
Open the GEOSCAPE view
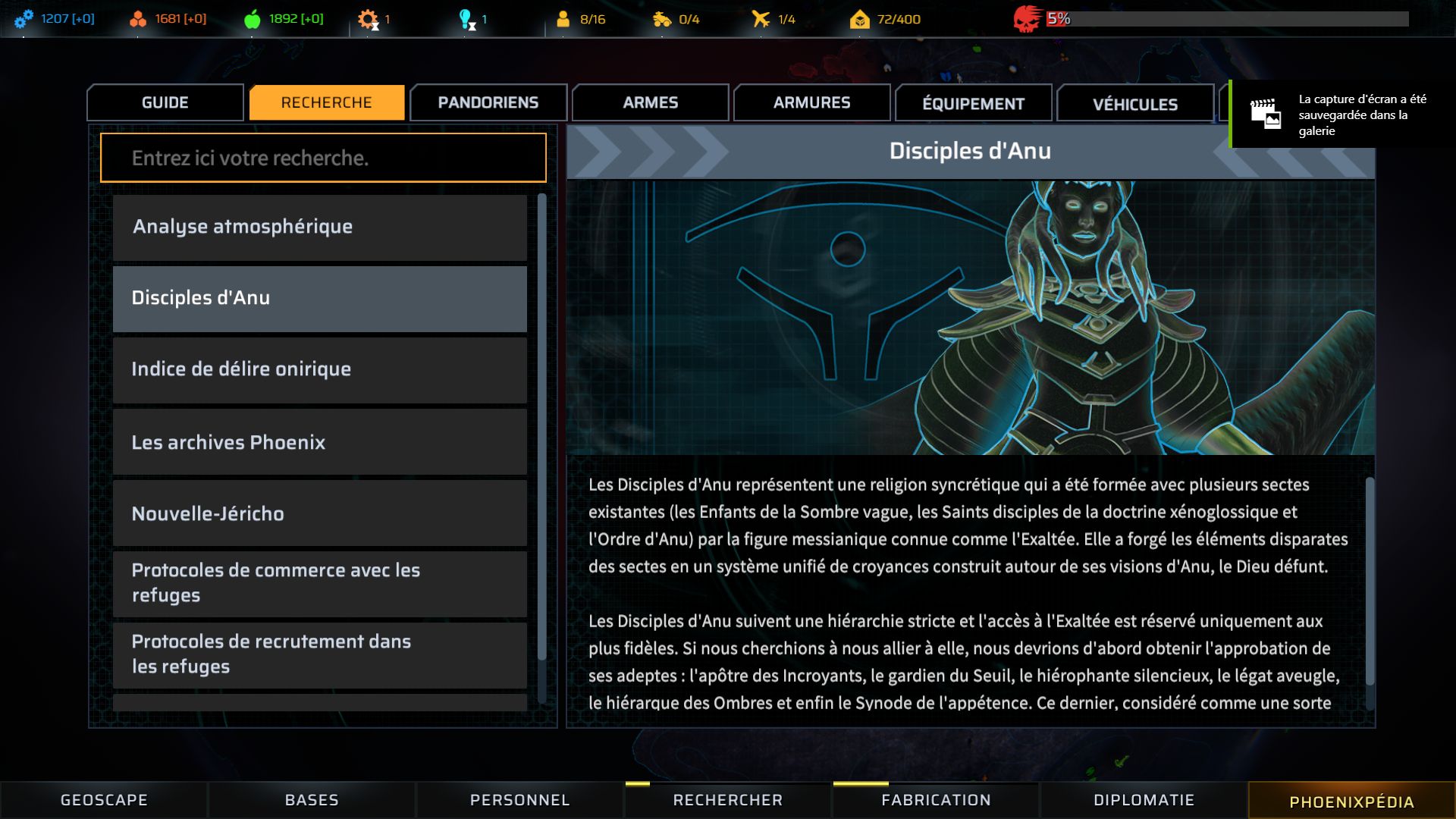pyautogui.click(x=104, y=800)
